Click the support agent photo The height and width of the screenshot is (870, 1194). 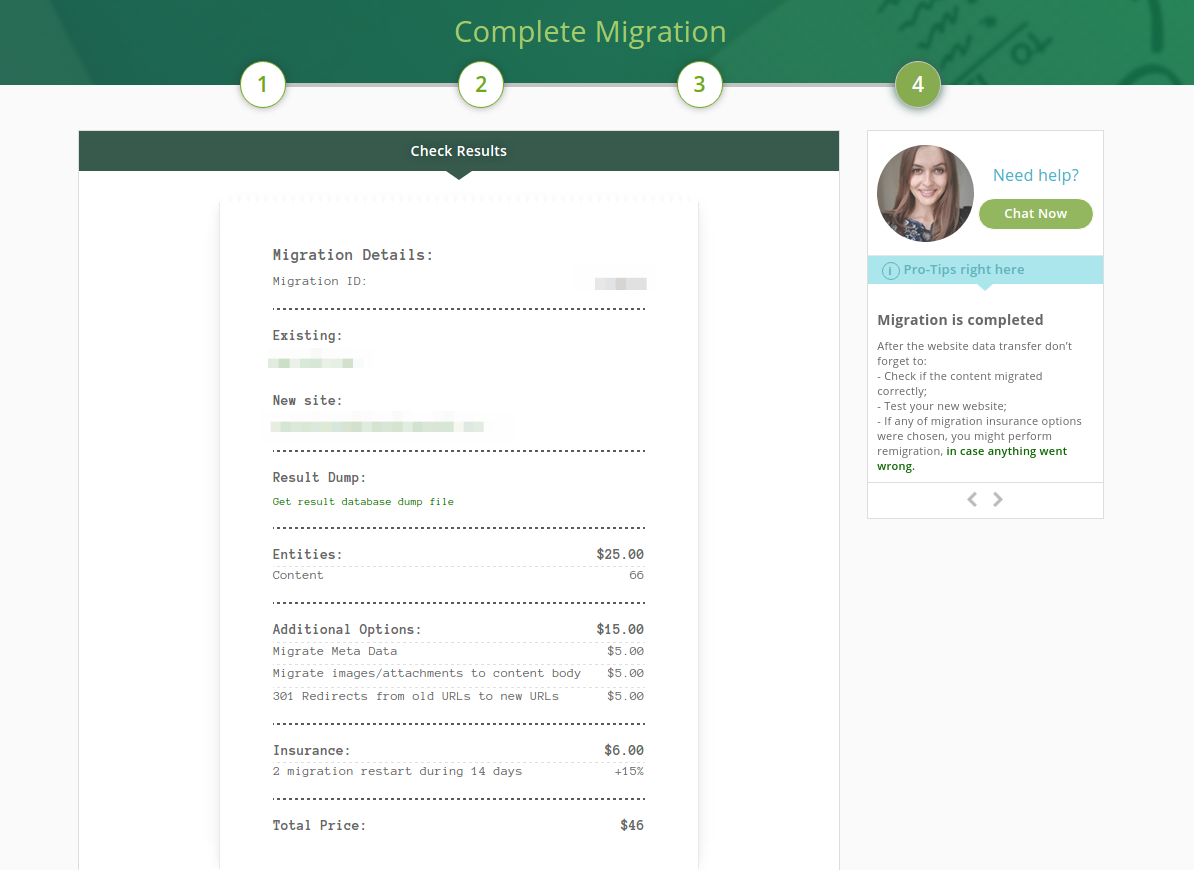point(925,193)
